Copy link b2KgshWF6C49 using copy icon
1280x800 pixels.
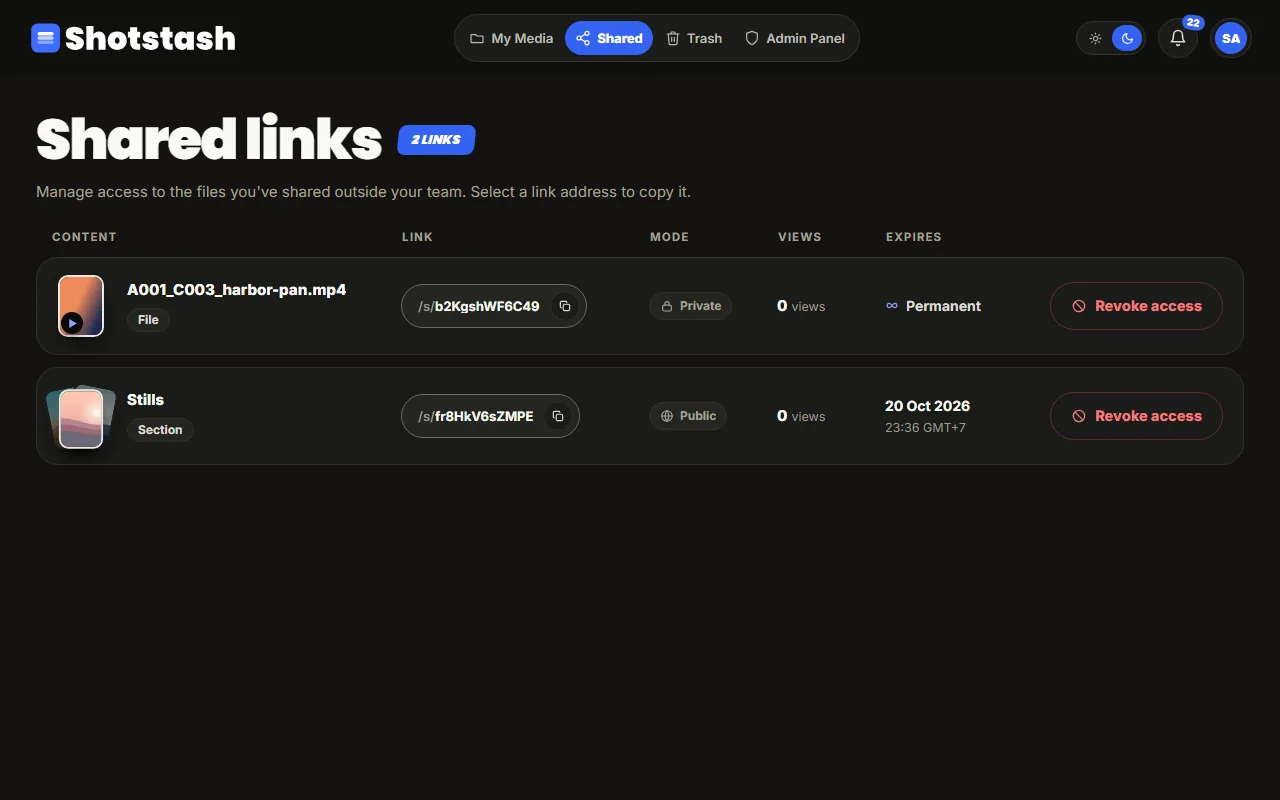coord(565,306)
